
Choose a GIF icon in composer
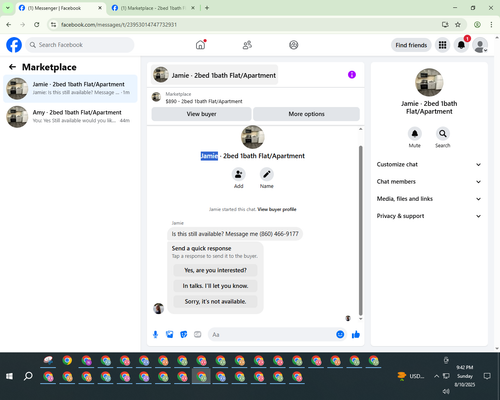click(x=198, y=334)
